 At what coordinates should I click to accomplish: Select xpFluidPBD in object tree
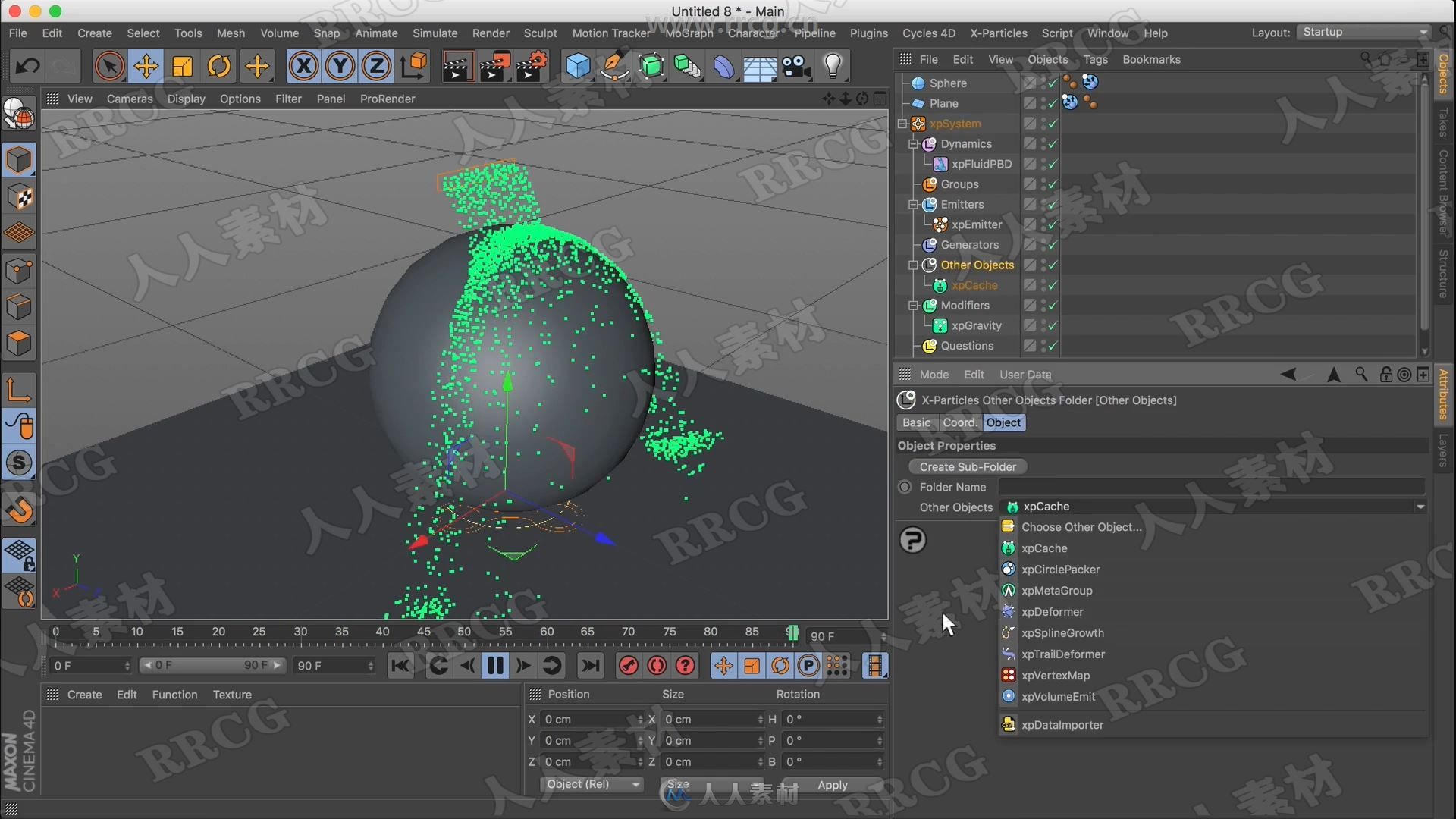point(981,164)
